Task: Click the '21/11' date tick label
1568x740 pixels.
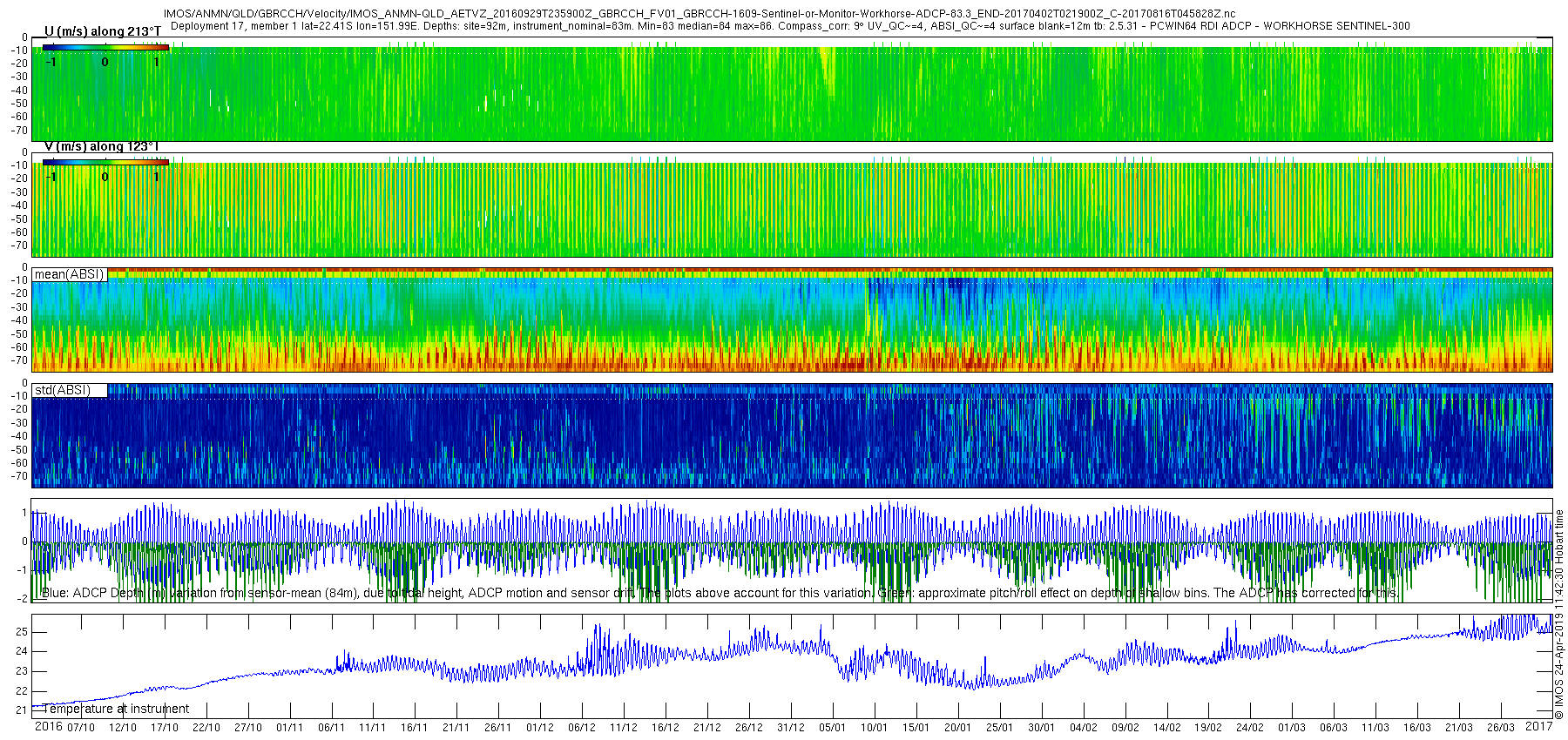Action: 456,728
